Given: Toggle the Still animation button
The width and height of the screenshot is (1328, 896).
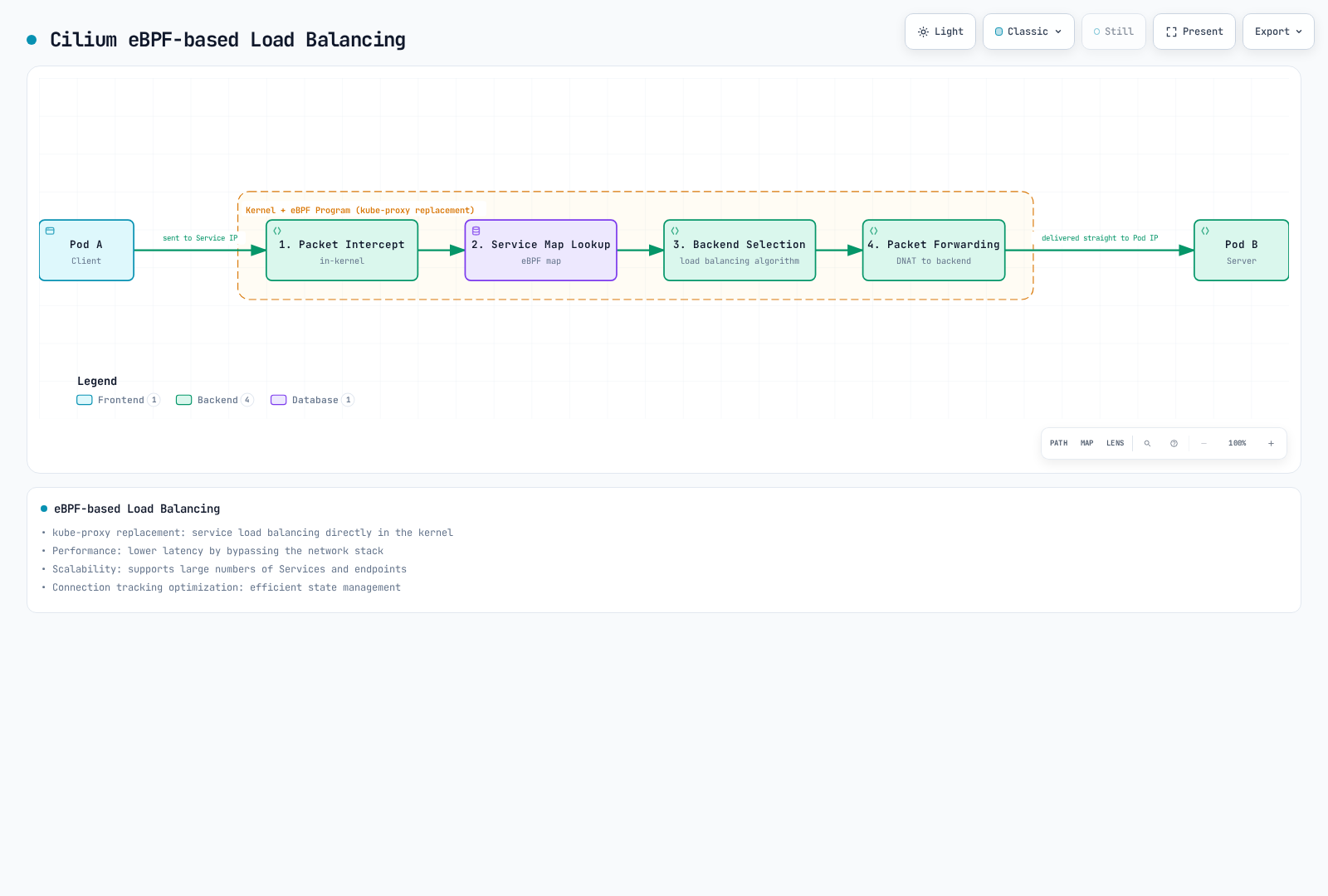Looking at the screenshot, I should tap(1114, 32).
